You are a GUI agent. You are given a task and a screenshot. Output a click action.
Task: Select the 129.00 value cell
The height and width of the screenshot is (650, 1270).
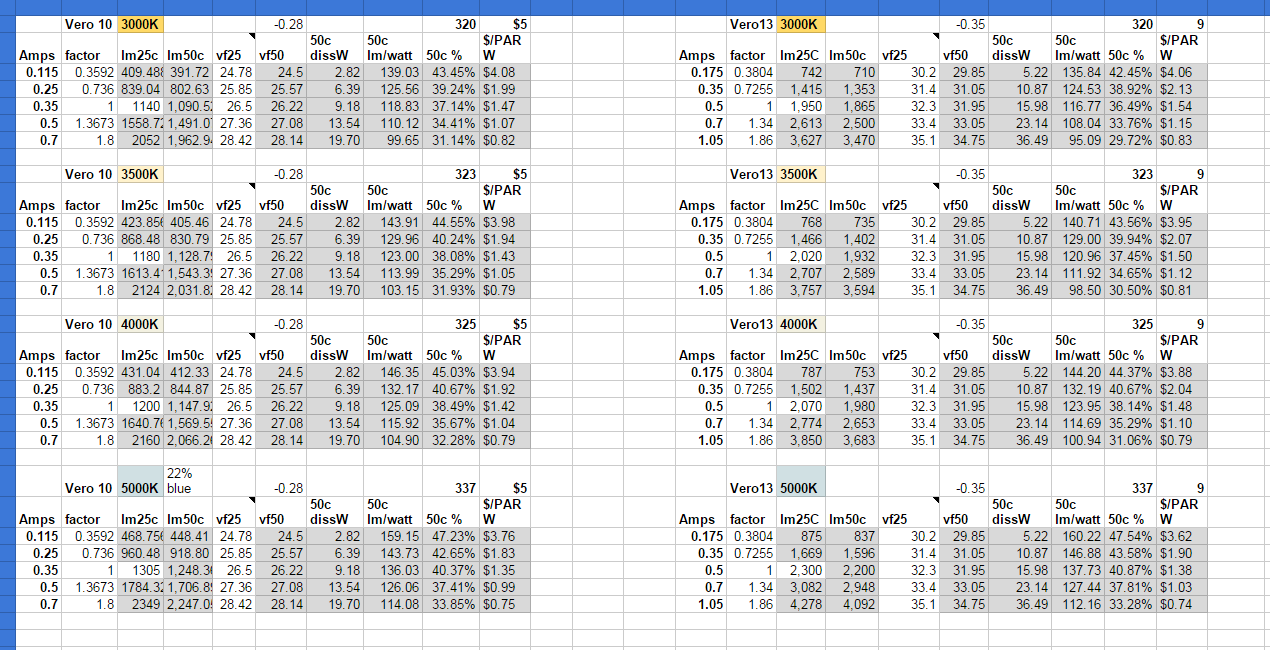(1077, 239)
